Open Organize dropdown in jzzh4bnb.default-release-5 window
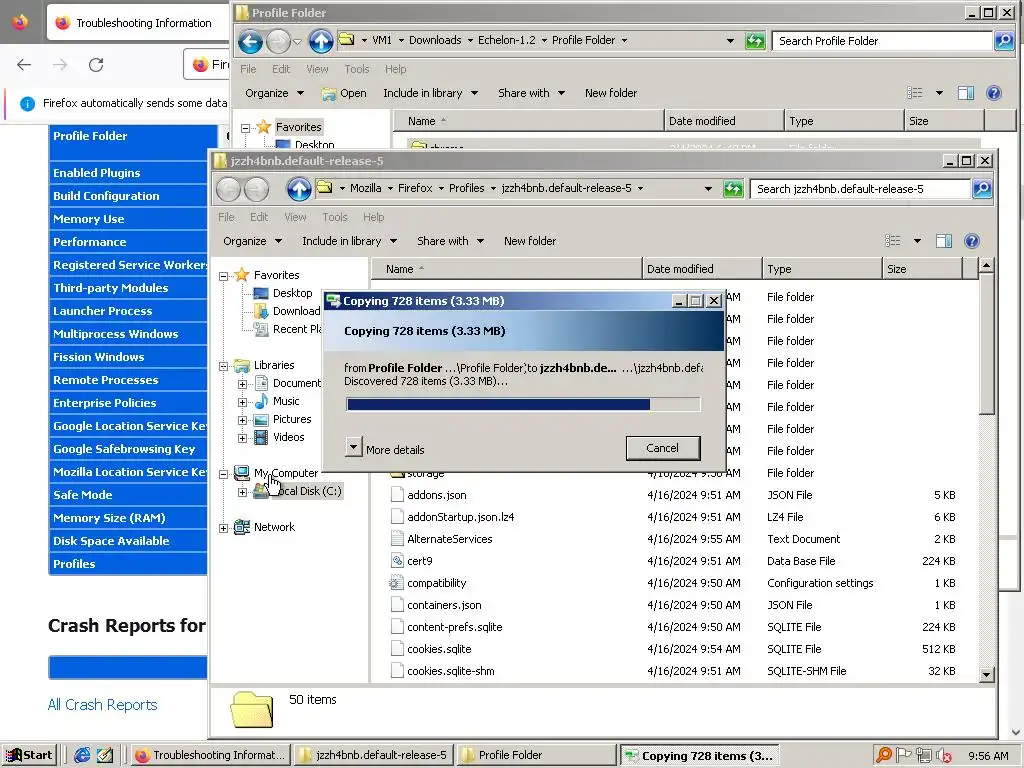 pyautogui.click(x=253, y=241)
